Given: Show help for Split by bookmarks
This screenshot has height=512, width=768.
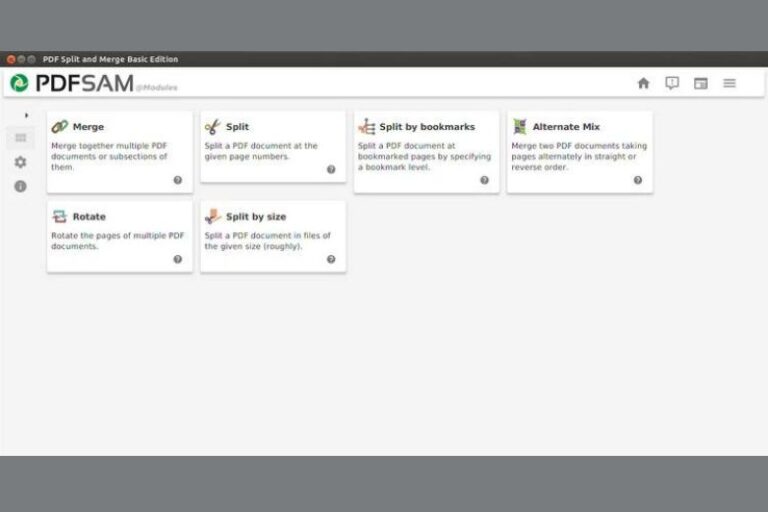Looking at the screenshot, I should pos(484,180).
